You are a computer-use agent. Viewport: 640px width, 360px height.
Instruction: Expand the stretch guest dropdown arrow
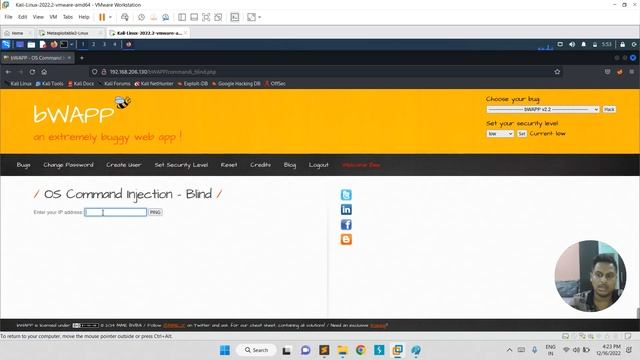tap(260, 17)
